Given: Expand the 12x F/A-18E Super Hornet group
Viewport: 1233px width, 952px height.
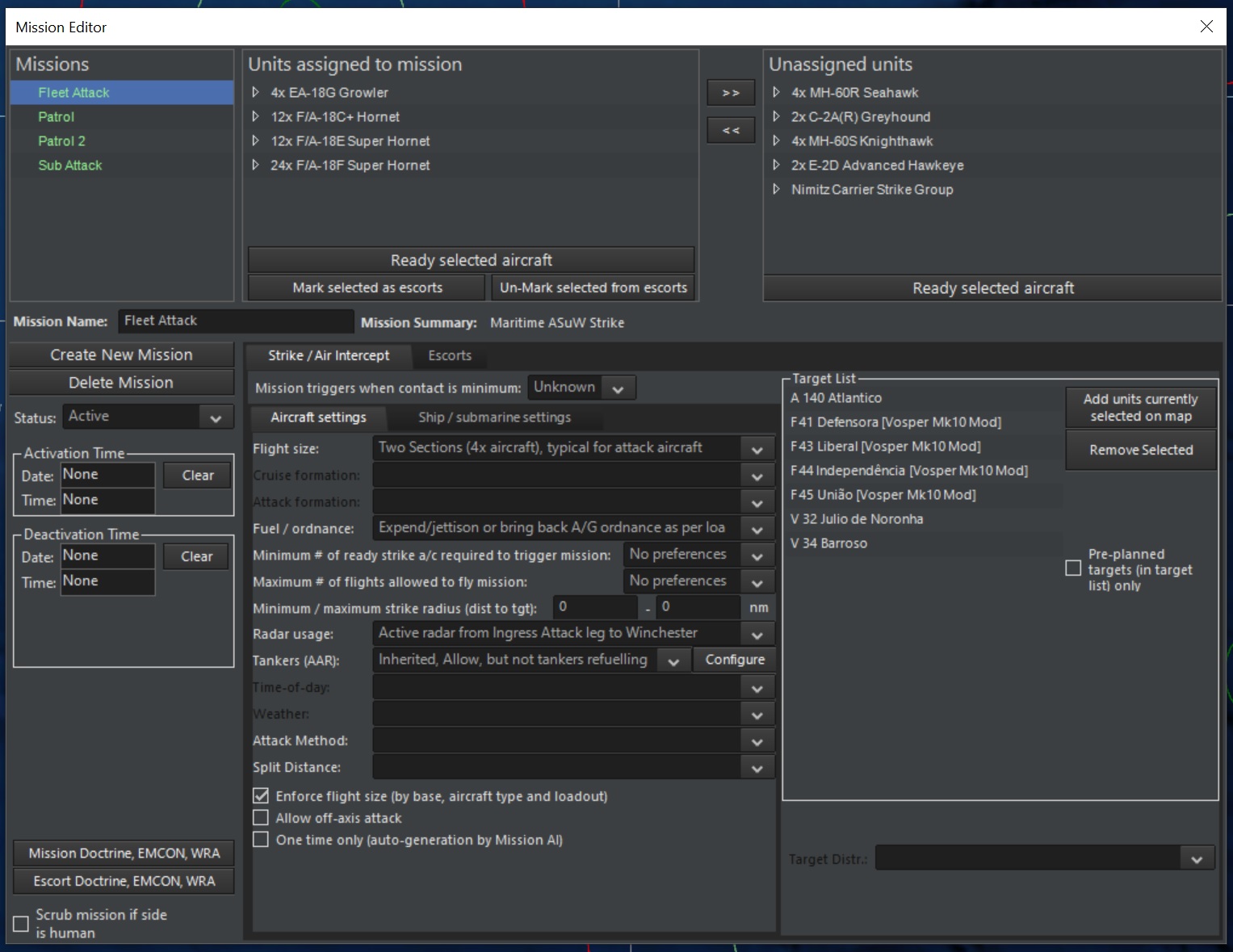Looking at the screenshot, I should 255,141.
